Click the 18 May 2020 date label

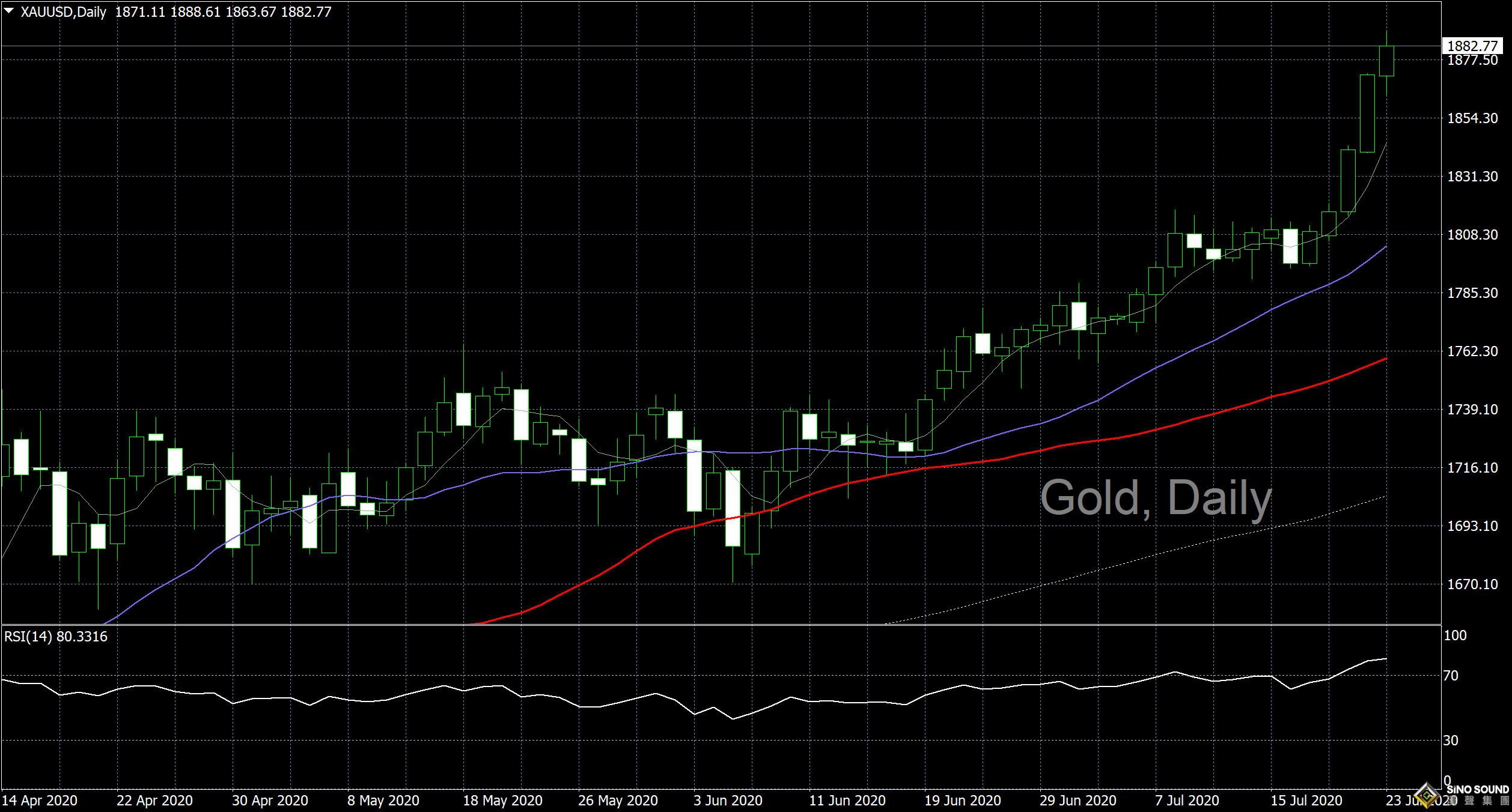[x=502, y=801]
